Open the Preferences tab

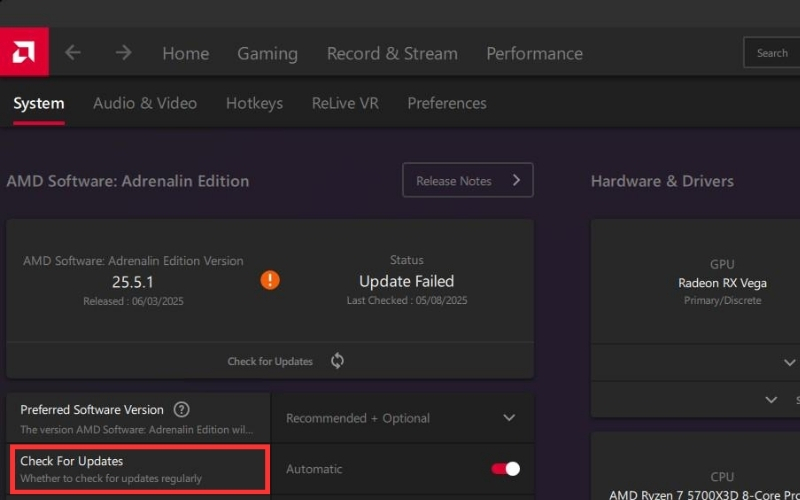447,103
